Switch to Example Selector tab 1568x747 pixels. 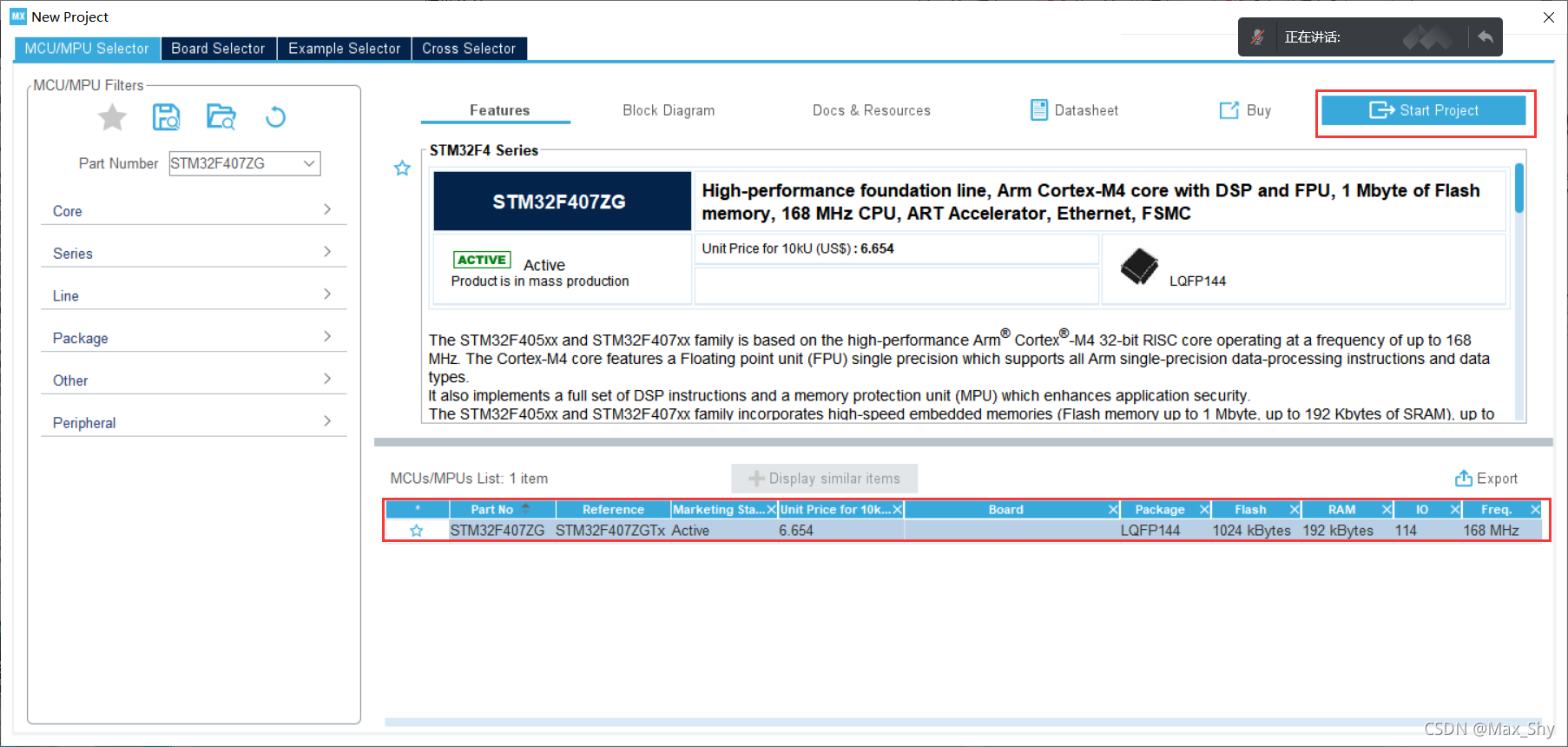(x=344, y=49)
